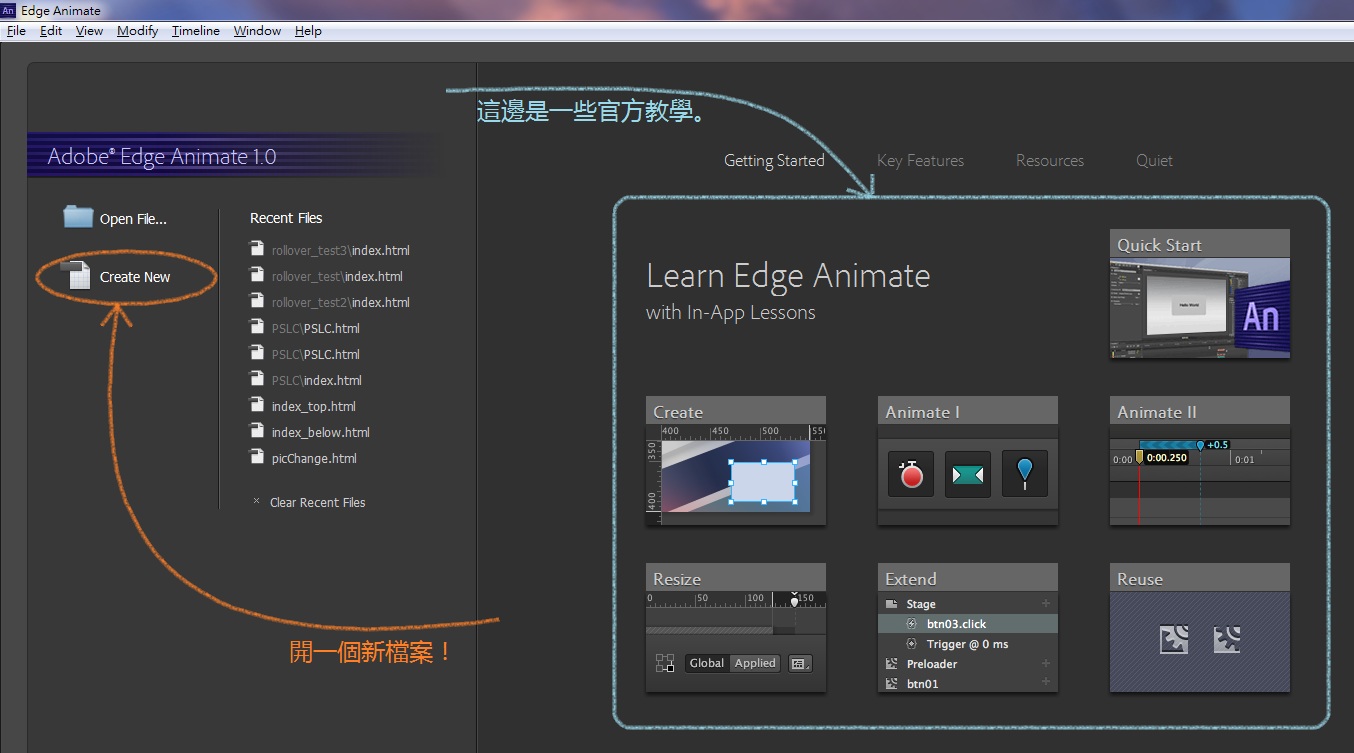Image resolution: width=1354 pixels, height=753 pixels.
Task: Click the left gear symbol in Reuse card
Action: (x=1174, y=639)
